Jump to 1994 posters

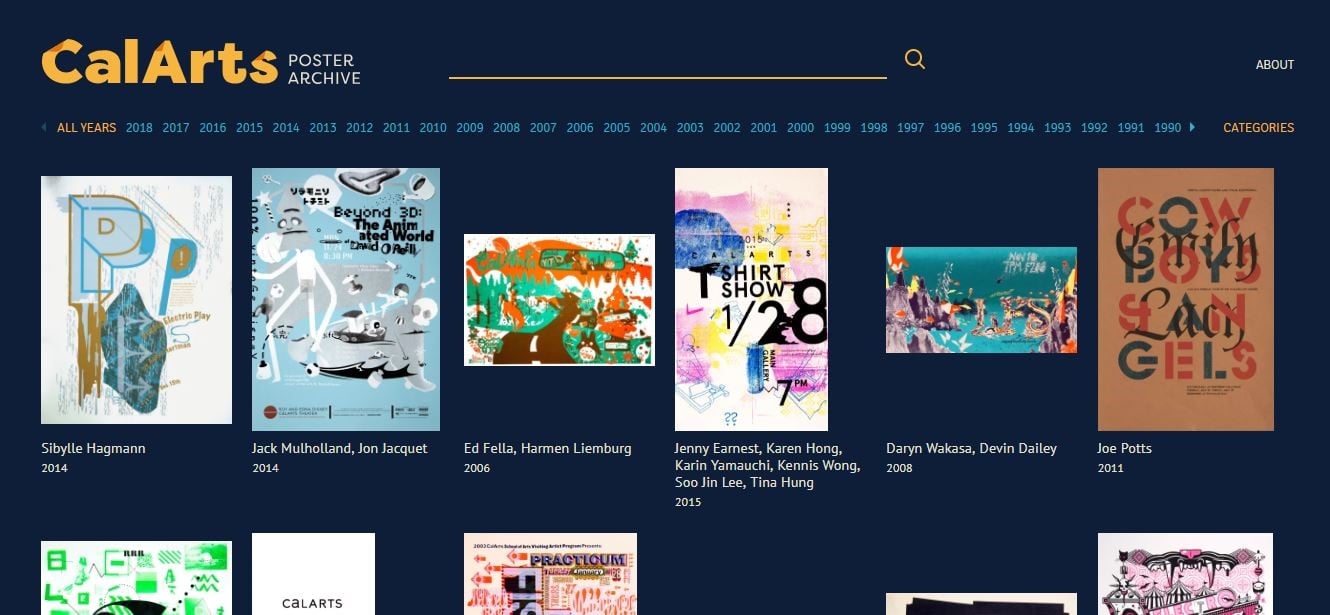(1021, 128)
